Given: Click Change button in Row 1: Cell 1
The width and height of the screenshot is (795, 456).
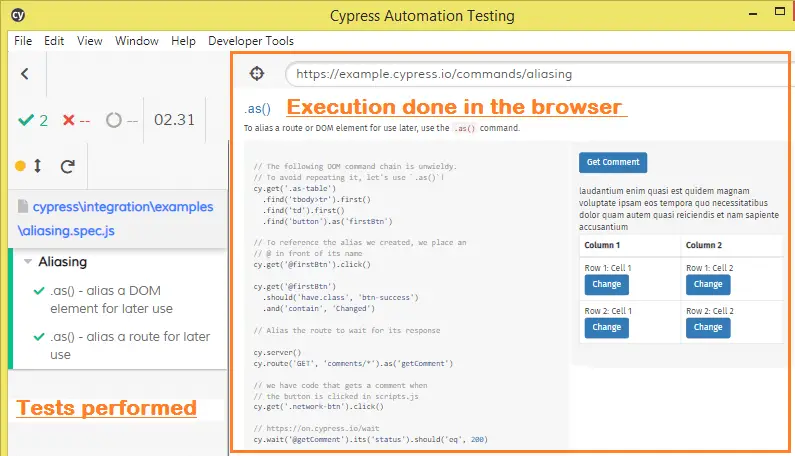Looking at the screenshot, I should (x=606, y=284).
